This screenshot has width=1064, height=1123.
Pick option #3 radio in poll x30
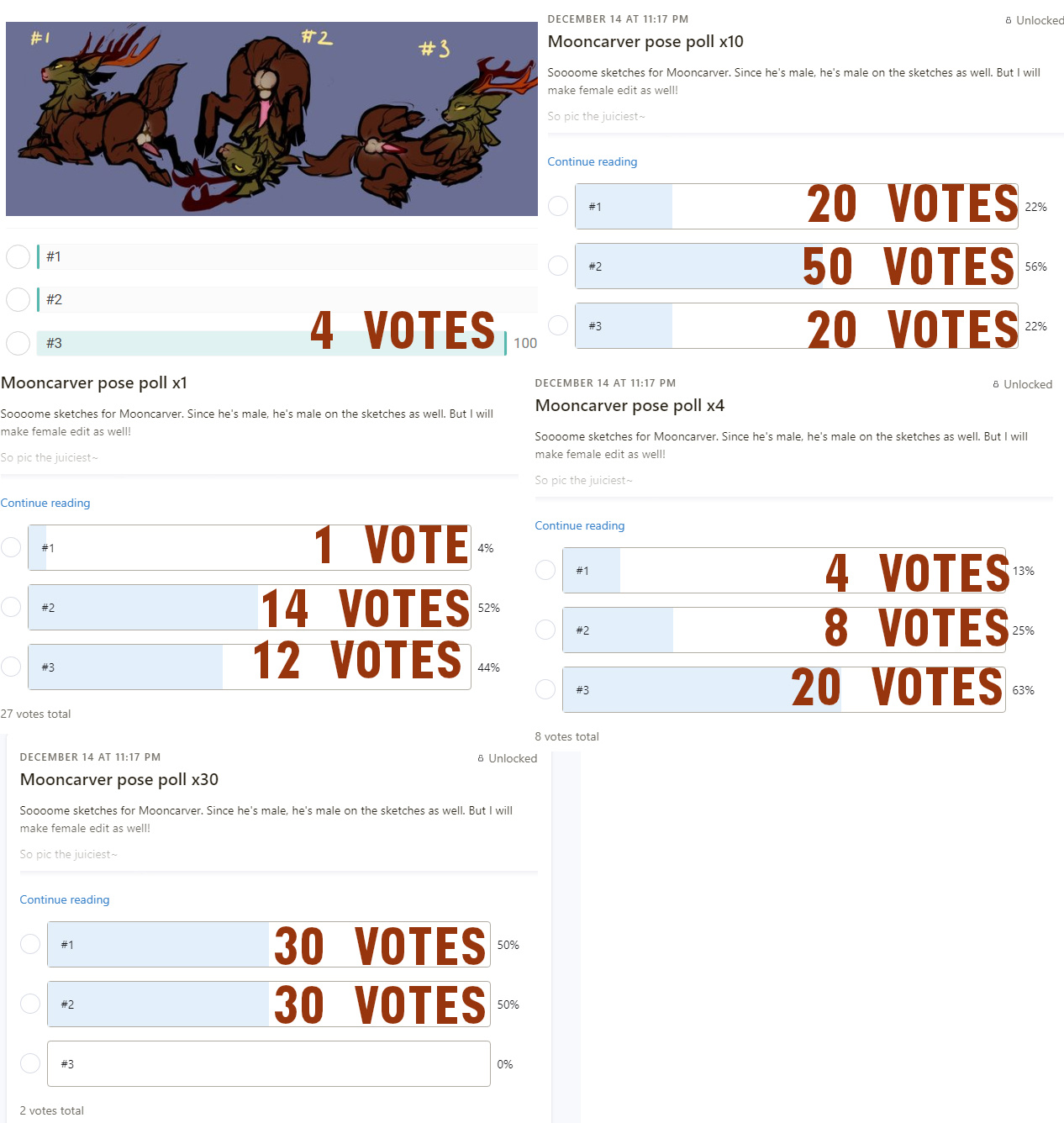(30, 1063)
